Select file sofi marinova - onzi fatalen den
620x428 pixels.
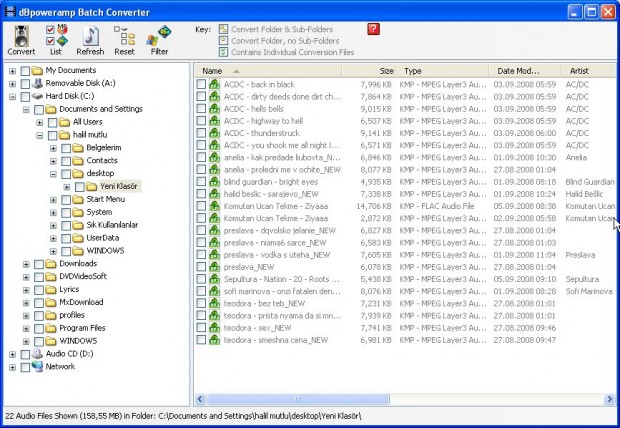(x=282, y=291)
